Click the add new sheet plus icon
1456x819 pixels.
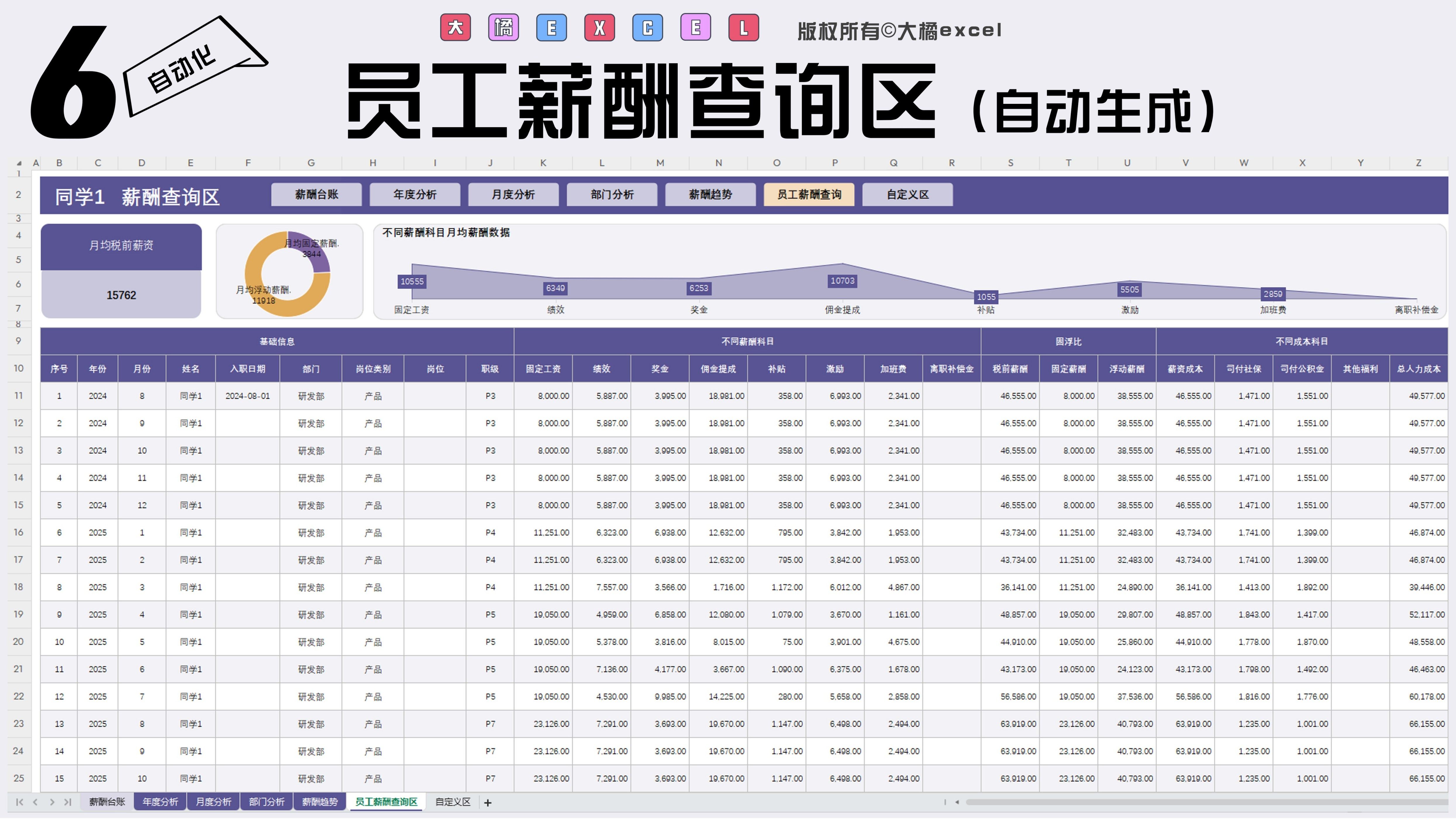(488, 803)
